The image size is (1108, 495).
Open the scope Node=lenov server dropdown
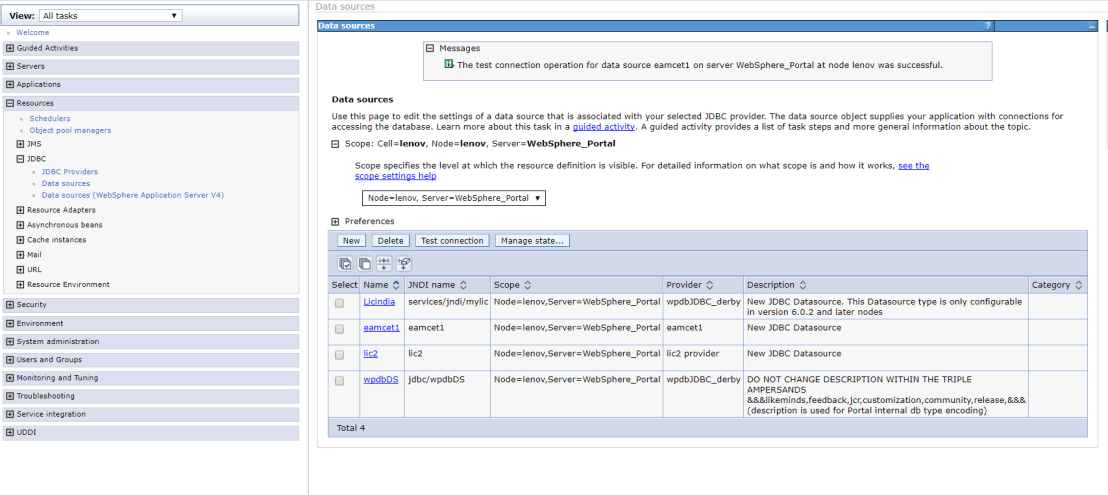pos(454,198)
